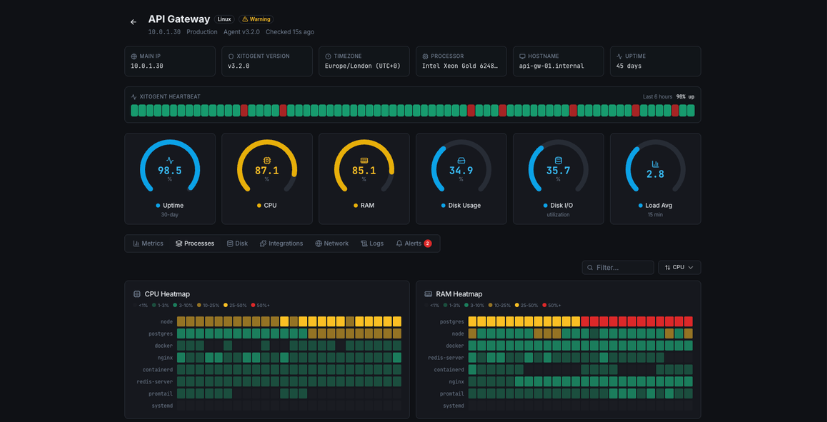
Task: Click the Load Avg bar chart icon
Action: click(655, 163)
